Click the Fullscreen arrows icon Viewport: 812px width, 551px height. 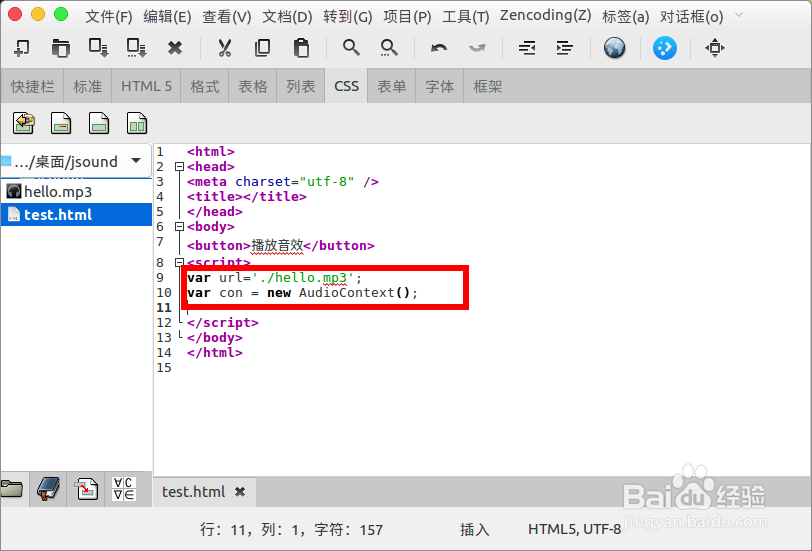[x=715, y=48]
